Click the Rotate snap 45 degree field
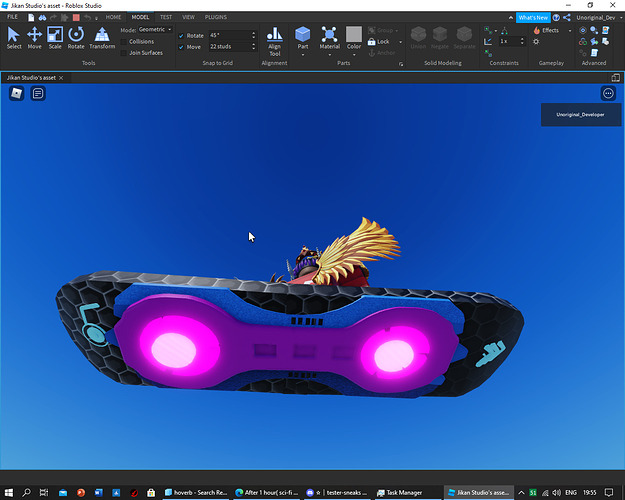625x500 pixels. pyautogui.click(x=232, y=35)
